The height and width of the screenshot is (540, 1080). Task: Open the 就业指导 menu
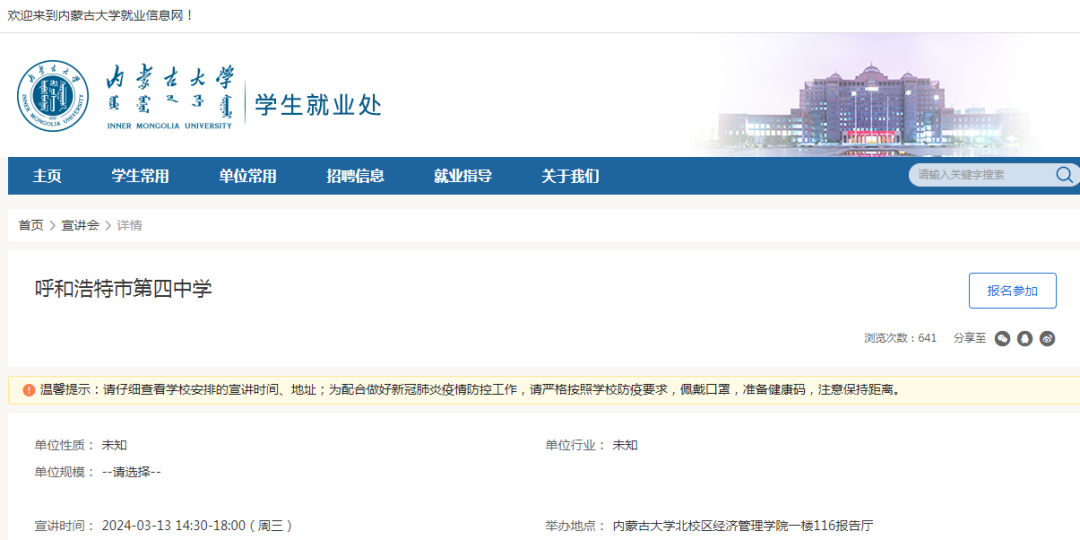[x=463, y=176]
